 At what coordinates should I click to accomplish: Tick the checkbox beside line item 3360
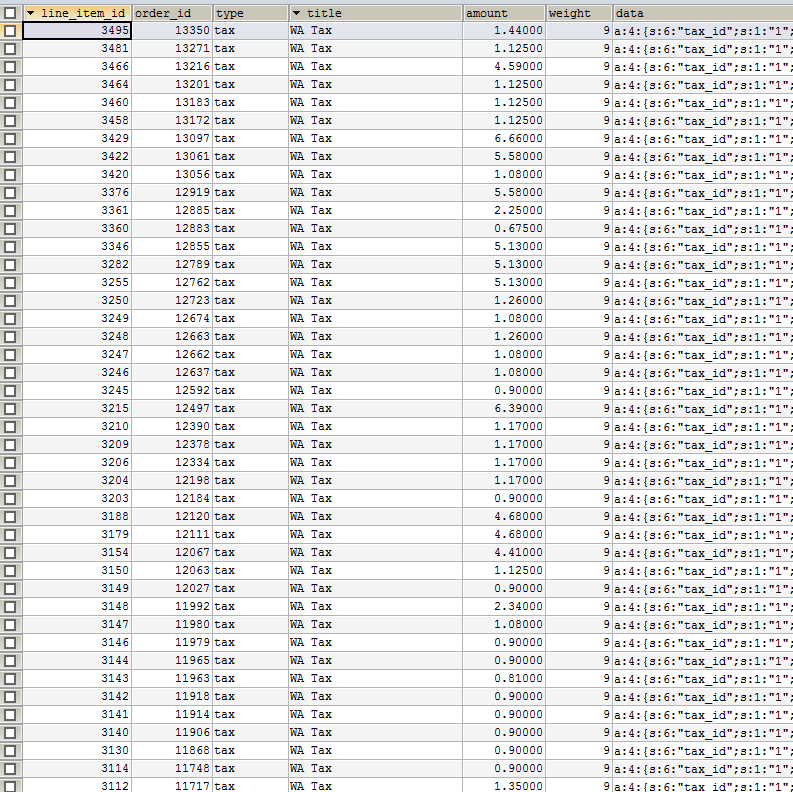[x=10, y=229]
